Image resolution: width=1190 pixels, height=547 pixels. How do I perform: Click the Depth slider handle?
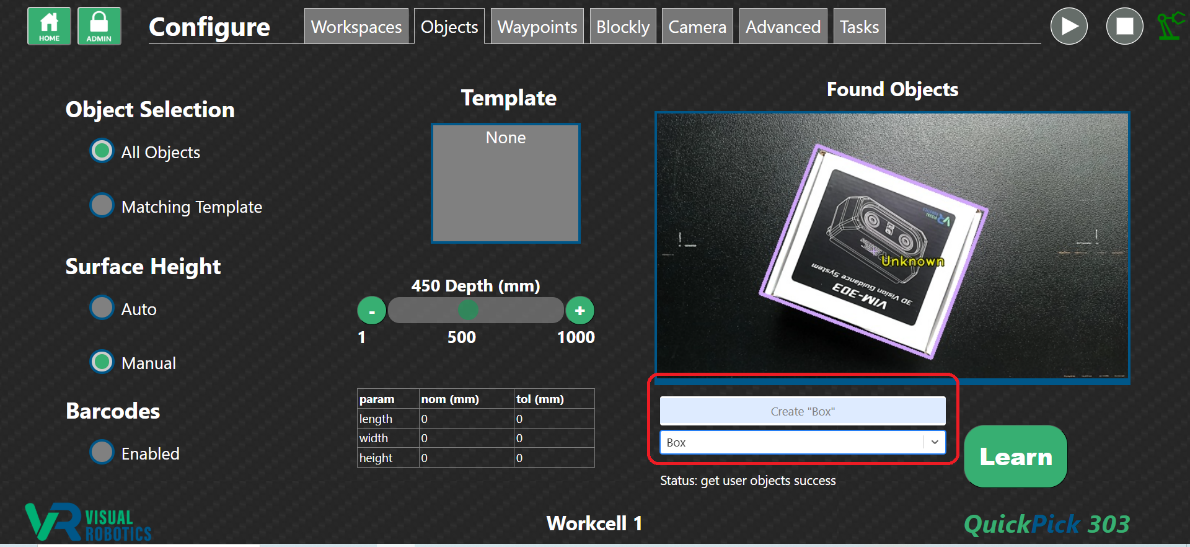click(x=468, y=310)
